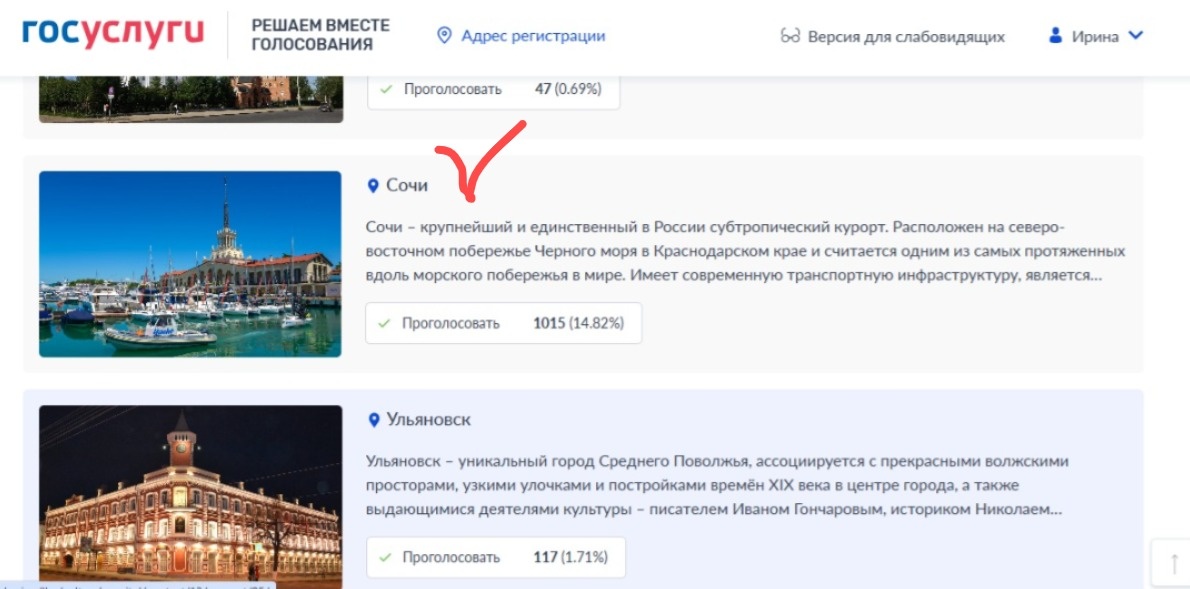Screen dimensions: 1190x589
Task: Click the checkmark in the Сочи Проголосовать button
Action: [386, 323]
